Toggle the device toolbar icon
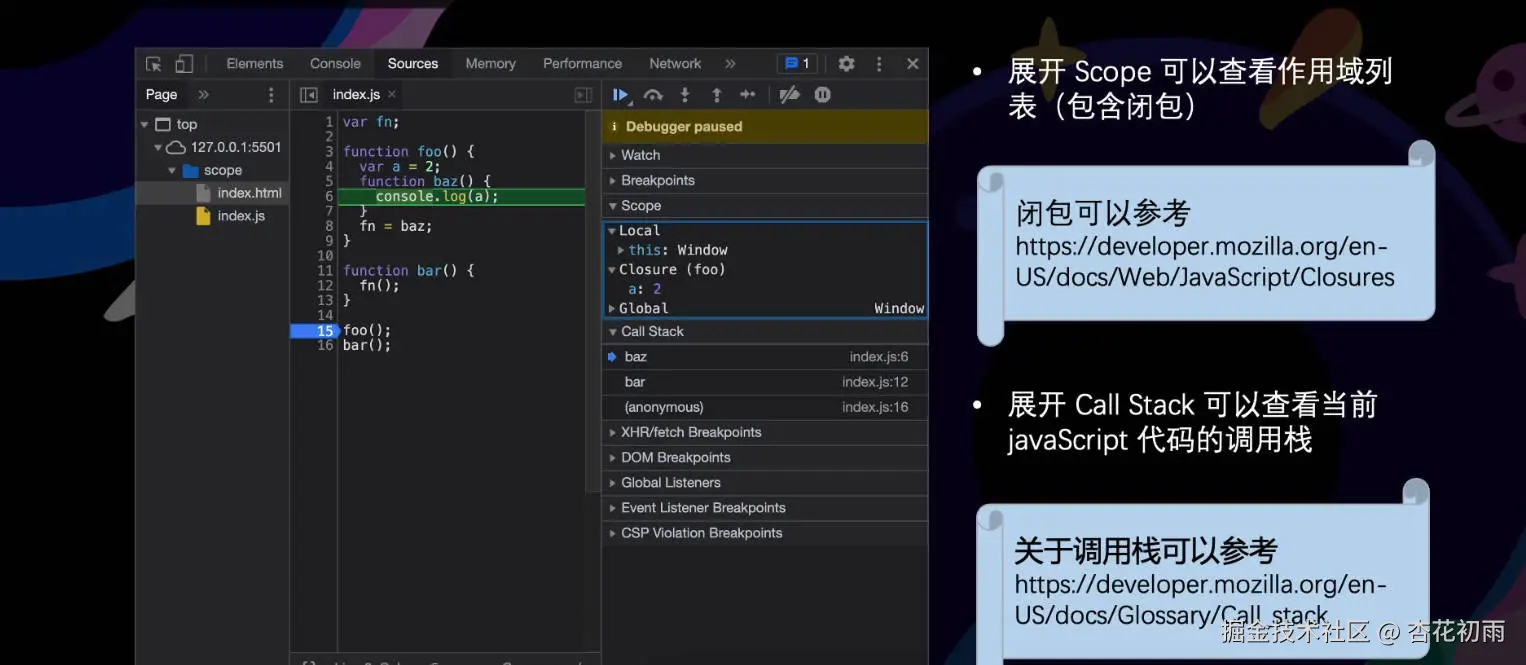The width and height of the screenshot is (1526, 665). 184,64
